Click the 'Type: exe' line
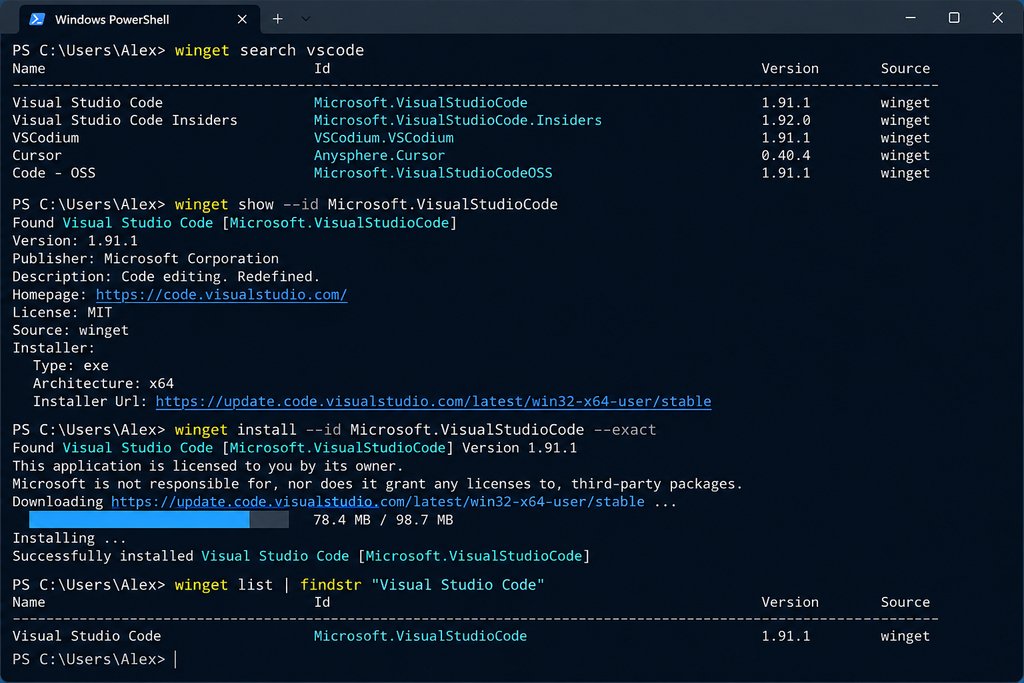Viewport: 1024px width, 683px height. [71, 366]
